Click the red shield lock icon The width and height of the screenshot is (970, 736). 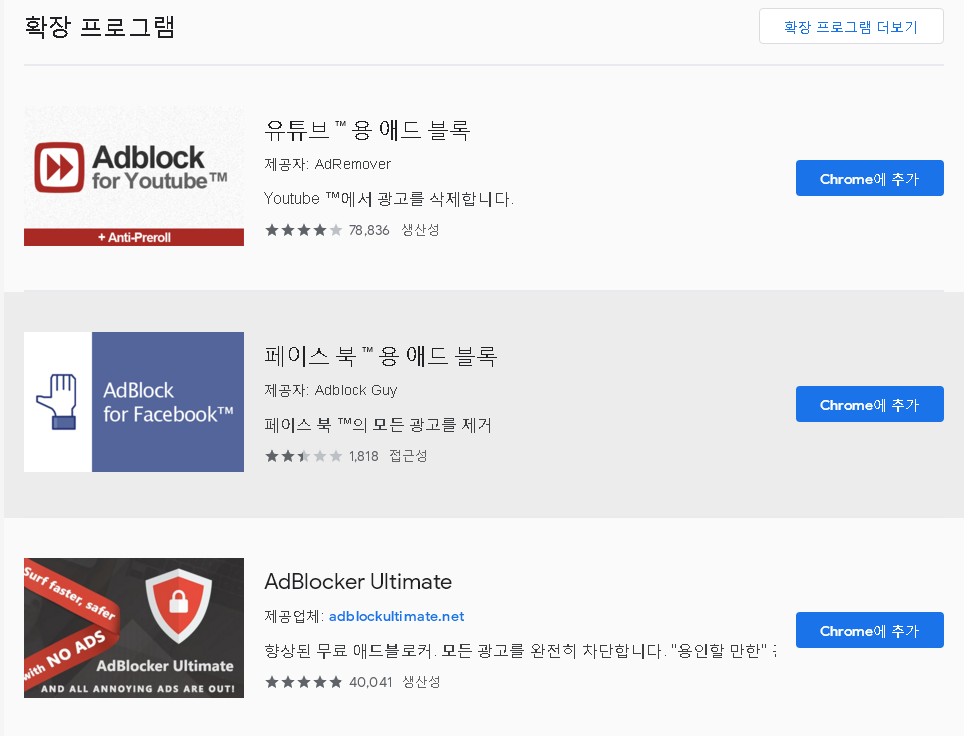(179, 604)
